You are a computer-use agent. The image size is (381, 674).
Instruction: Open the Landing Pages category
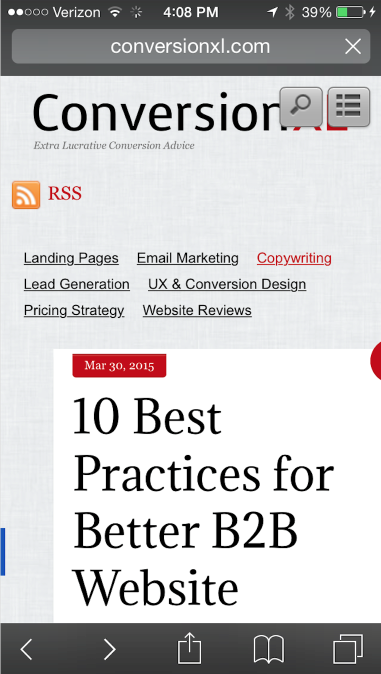tap(71, 259)
